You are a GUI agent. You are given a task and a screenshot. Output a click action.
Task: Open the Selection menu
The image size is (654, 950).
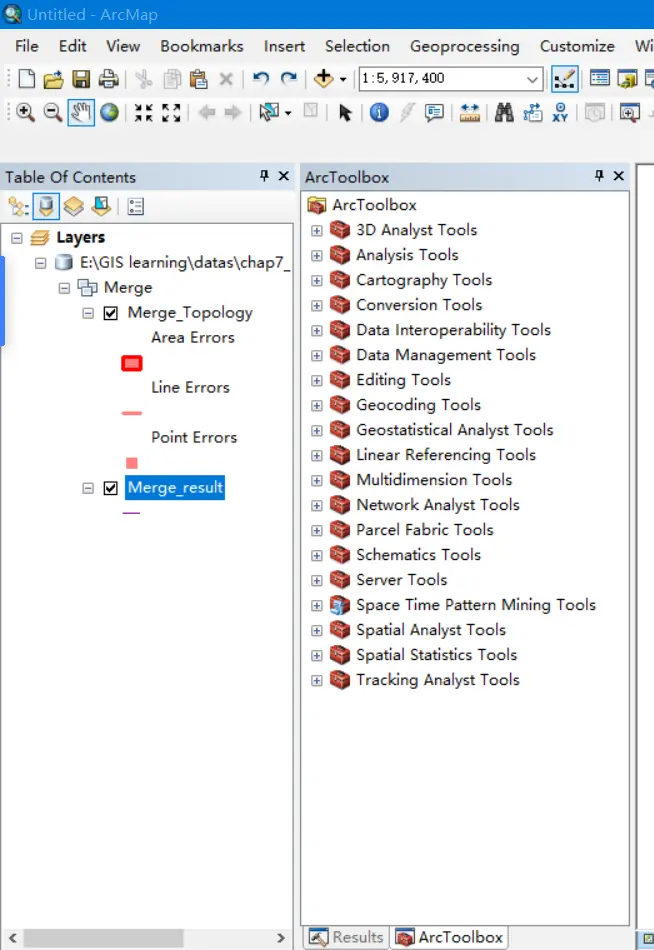click(357, 46)
